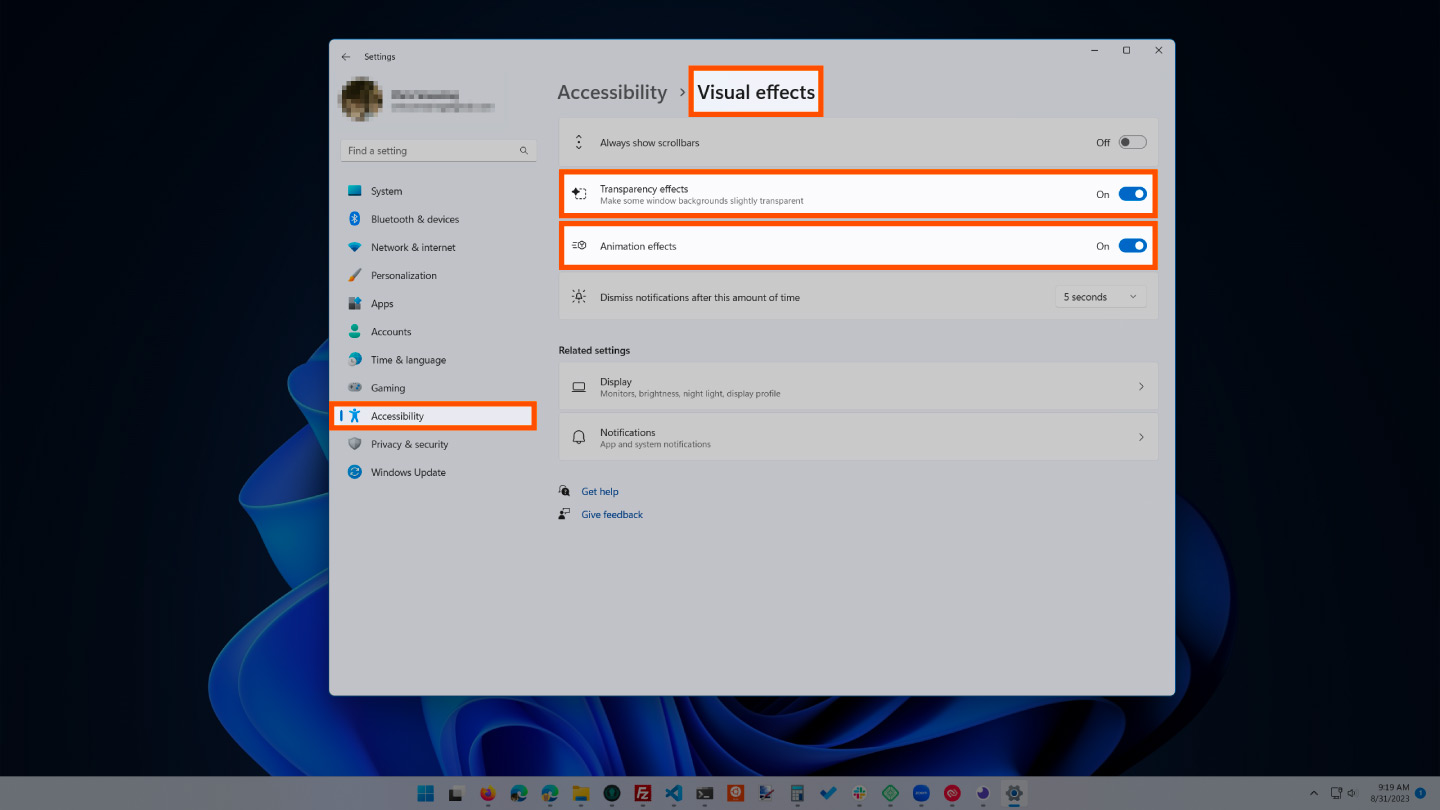
Task: Select the Accounts settings category
Action: 391,331
